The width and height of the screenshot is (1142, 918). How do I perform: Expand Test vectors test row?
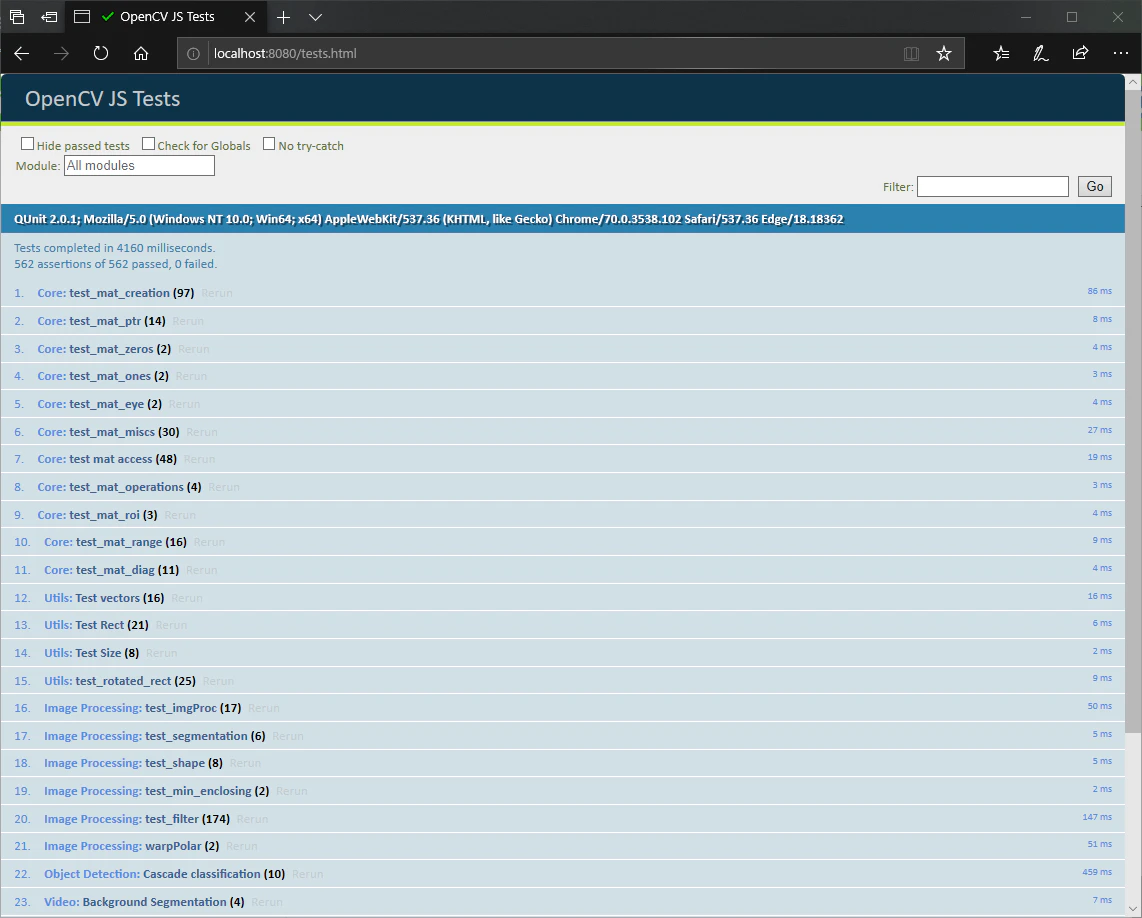(x=562, y=597)
